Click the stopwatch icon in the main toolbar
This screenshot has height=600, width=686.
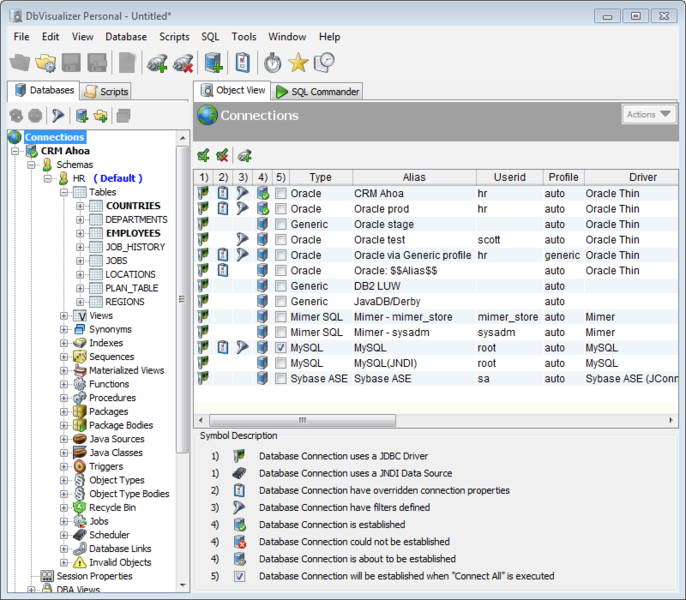[x=272, y=63]
